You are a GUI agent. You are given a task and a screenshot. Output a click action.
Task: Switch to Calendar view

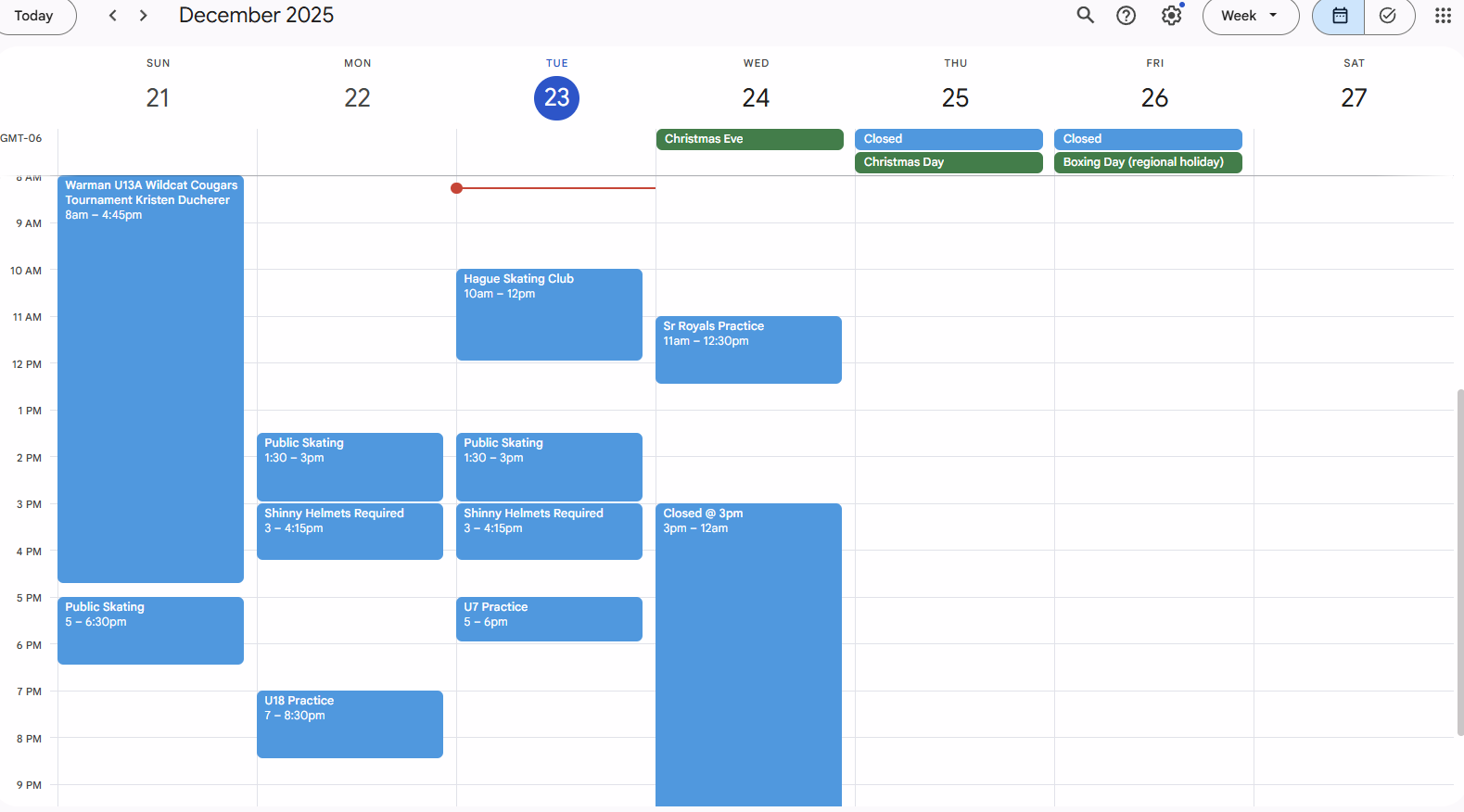point(1339,16)
